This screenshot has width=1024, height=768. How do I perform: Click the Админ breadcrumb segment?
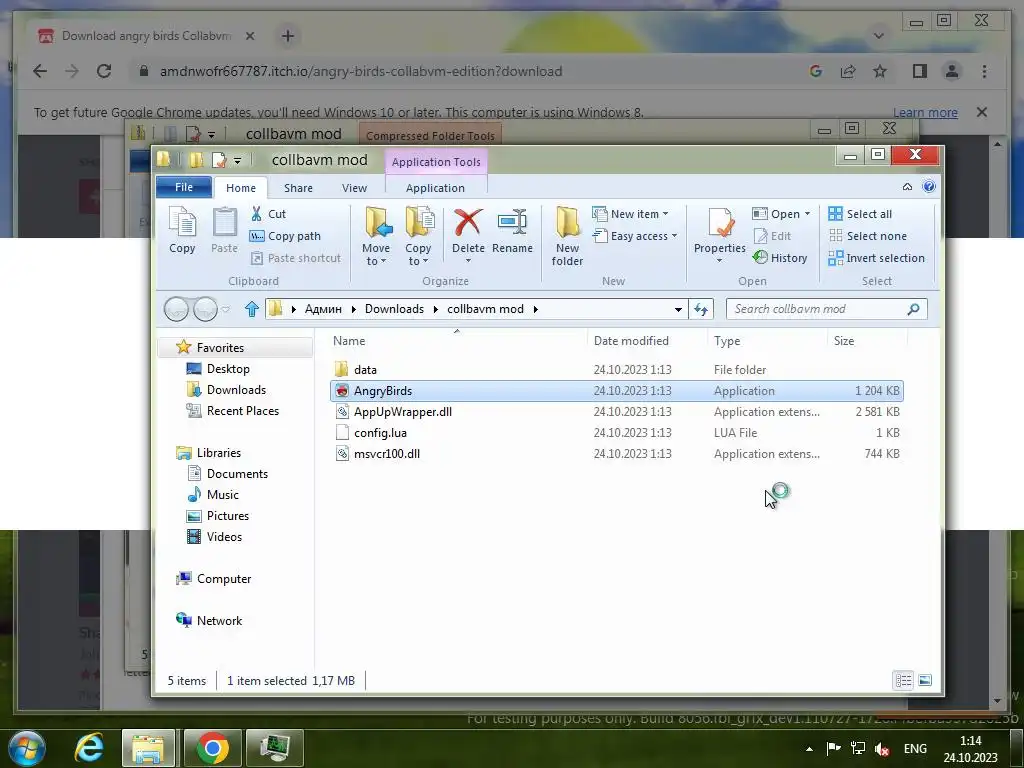point(323,309)
